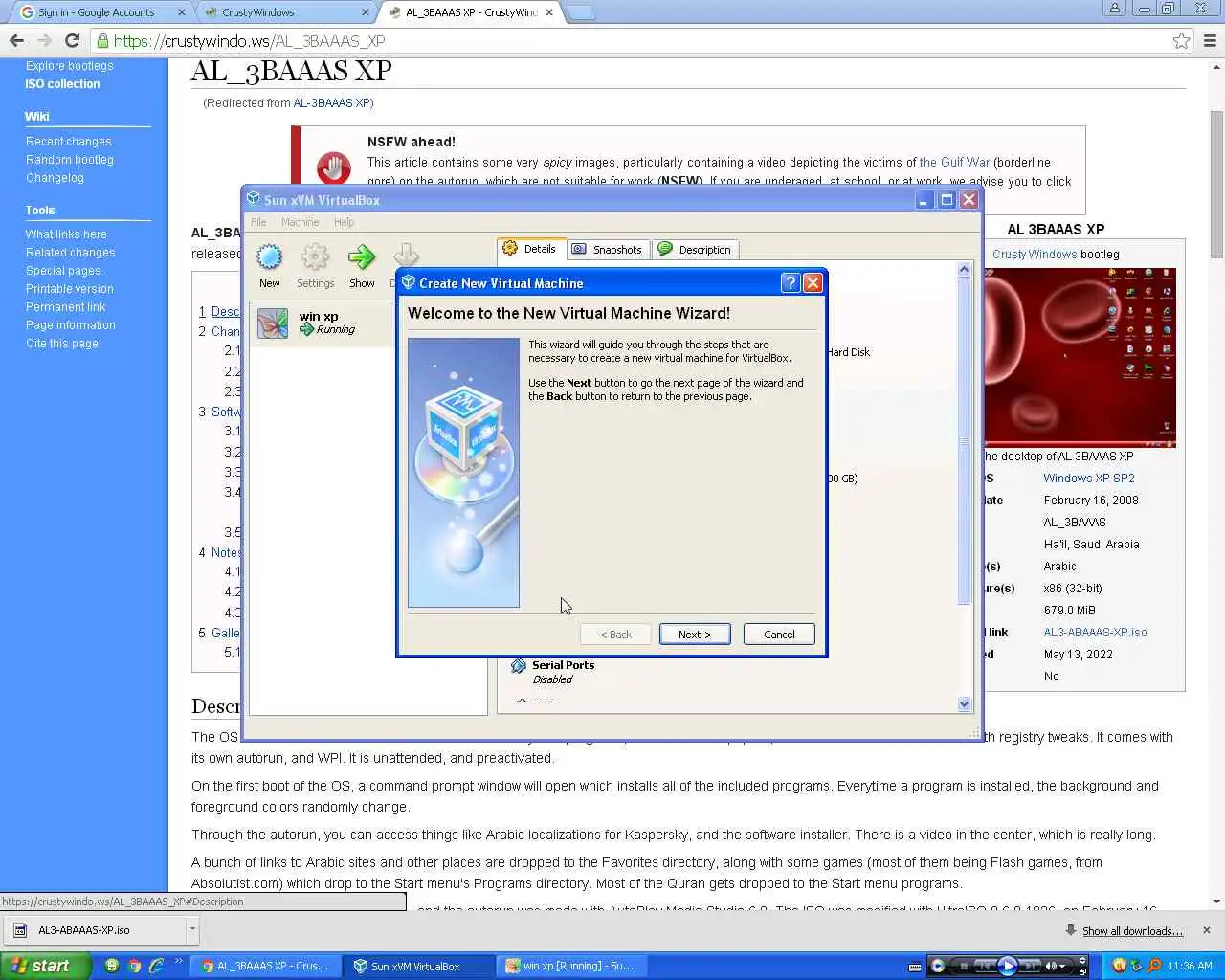
Task: Close the Create New Virtual Machine wizard
Action: click(813, 283)
